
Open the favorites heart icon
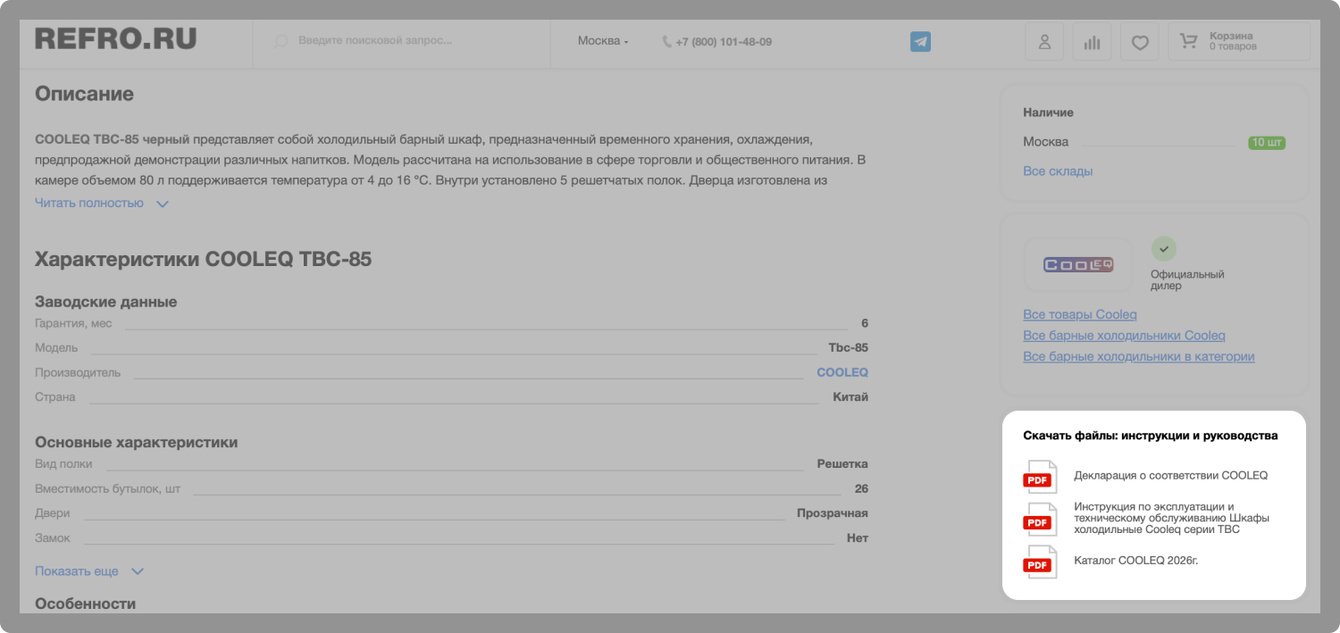pyautogui.click(x=1140, y=42)
